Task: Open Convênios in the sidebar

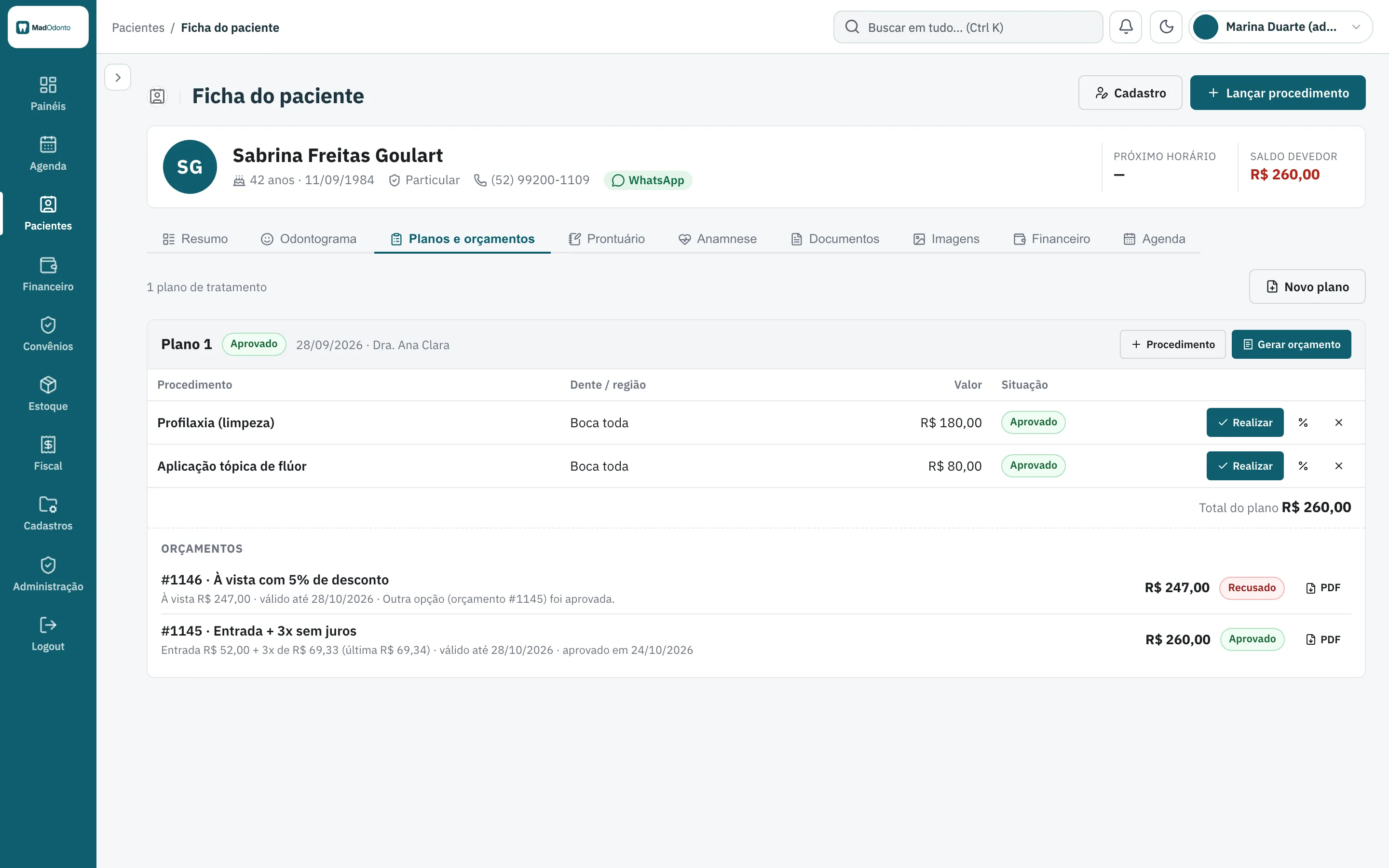Action: click(x=48, y=334)
